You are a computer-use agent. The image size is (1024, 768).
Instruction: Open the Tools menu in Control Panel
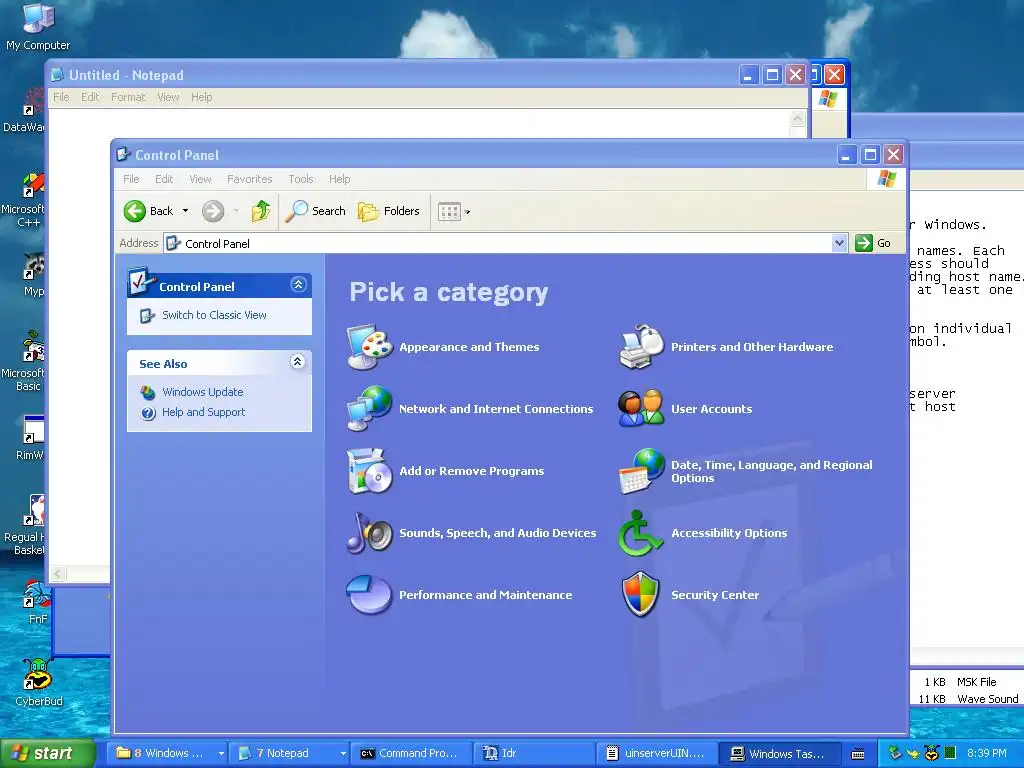301,179
